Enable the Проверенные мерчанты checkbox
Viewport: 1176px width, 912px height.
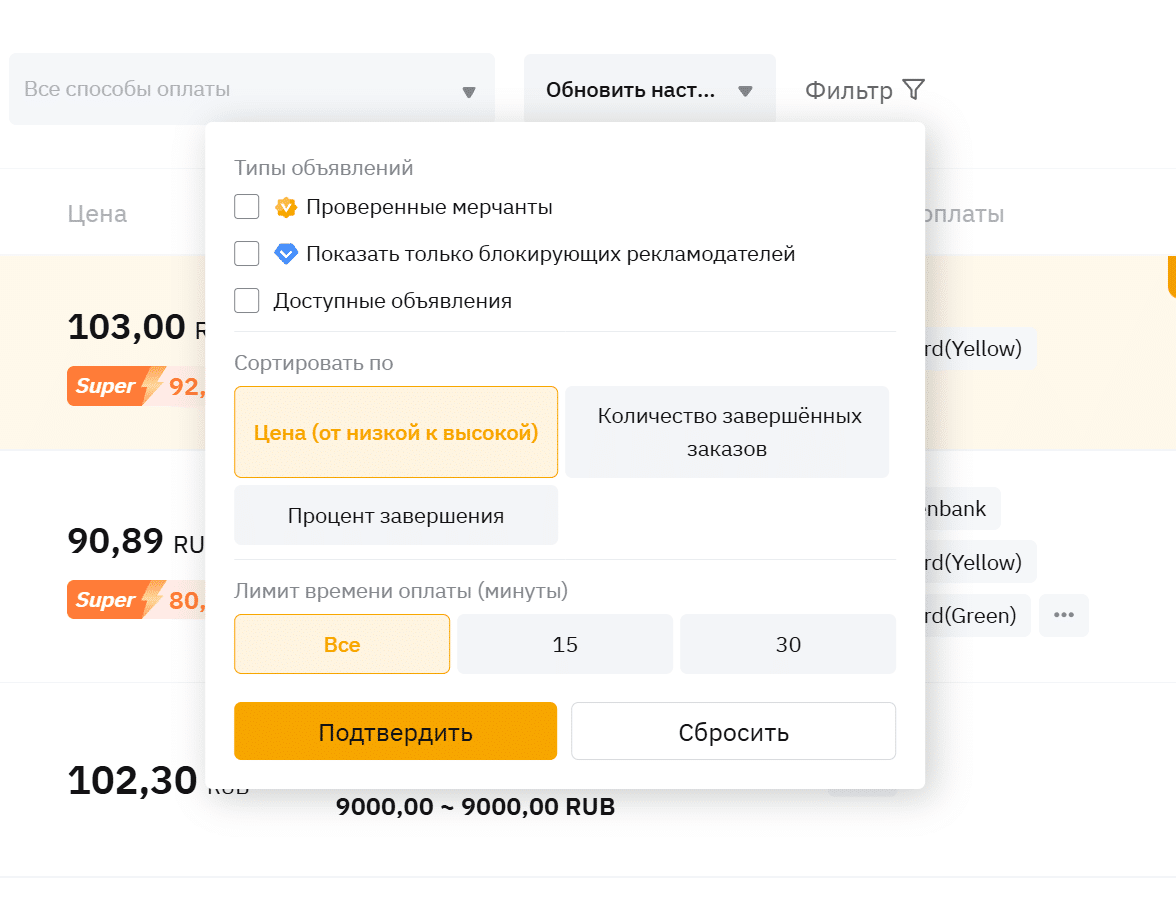tap(247, 207)
